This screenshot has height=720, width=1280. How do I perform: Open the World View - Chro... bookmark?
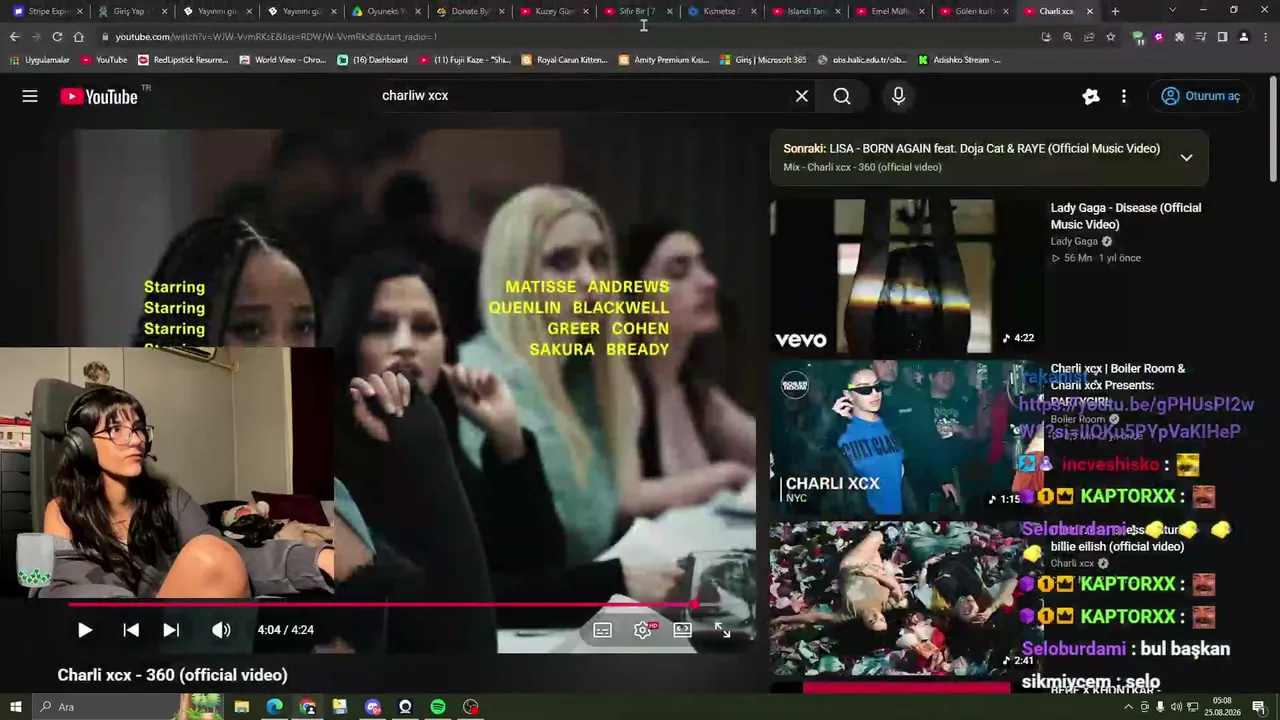tap(283, 60)
